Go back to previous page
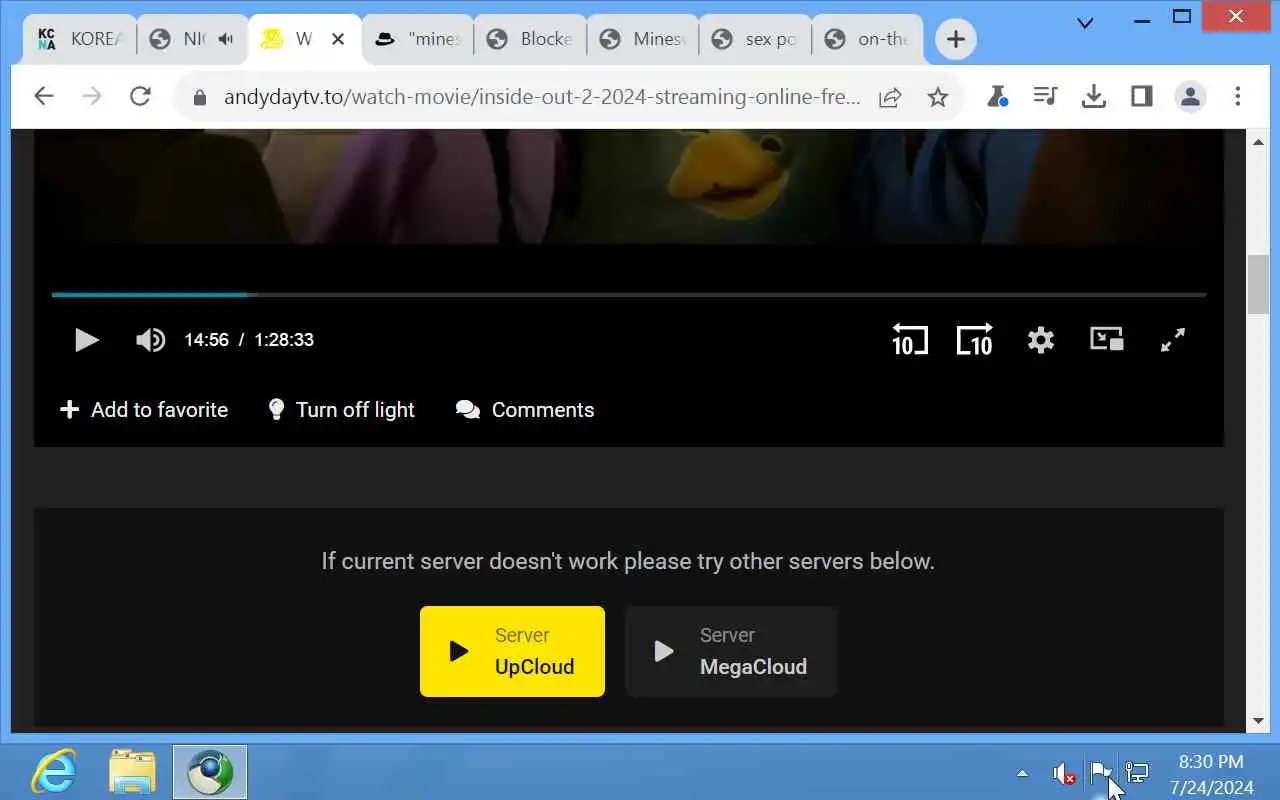 pyautogui.click(x=43, y=97)
